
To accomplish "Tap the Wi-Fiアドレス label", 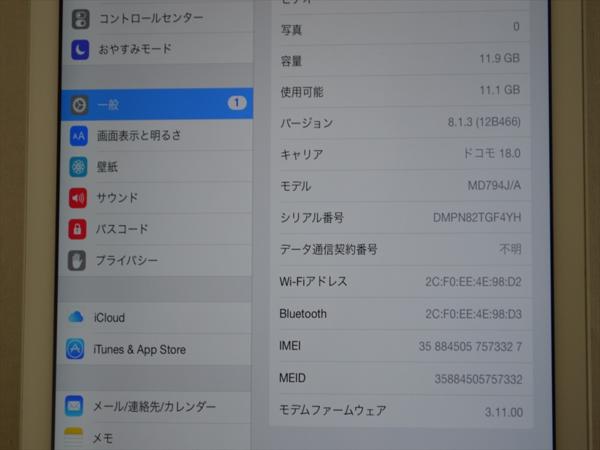I will pos(313,281).
